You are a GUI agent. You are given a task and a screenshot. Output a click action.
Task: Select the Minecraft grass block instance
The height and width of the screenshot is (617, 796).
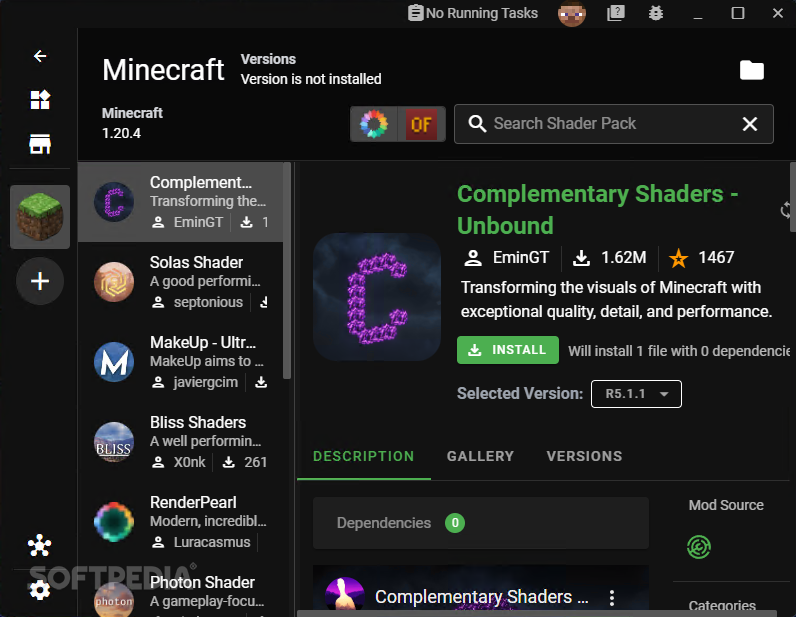click(40, 217)
